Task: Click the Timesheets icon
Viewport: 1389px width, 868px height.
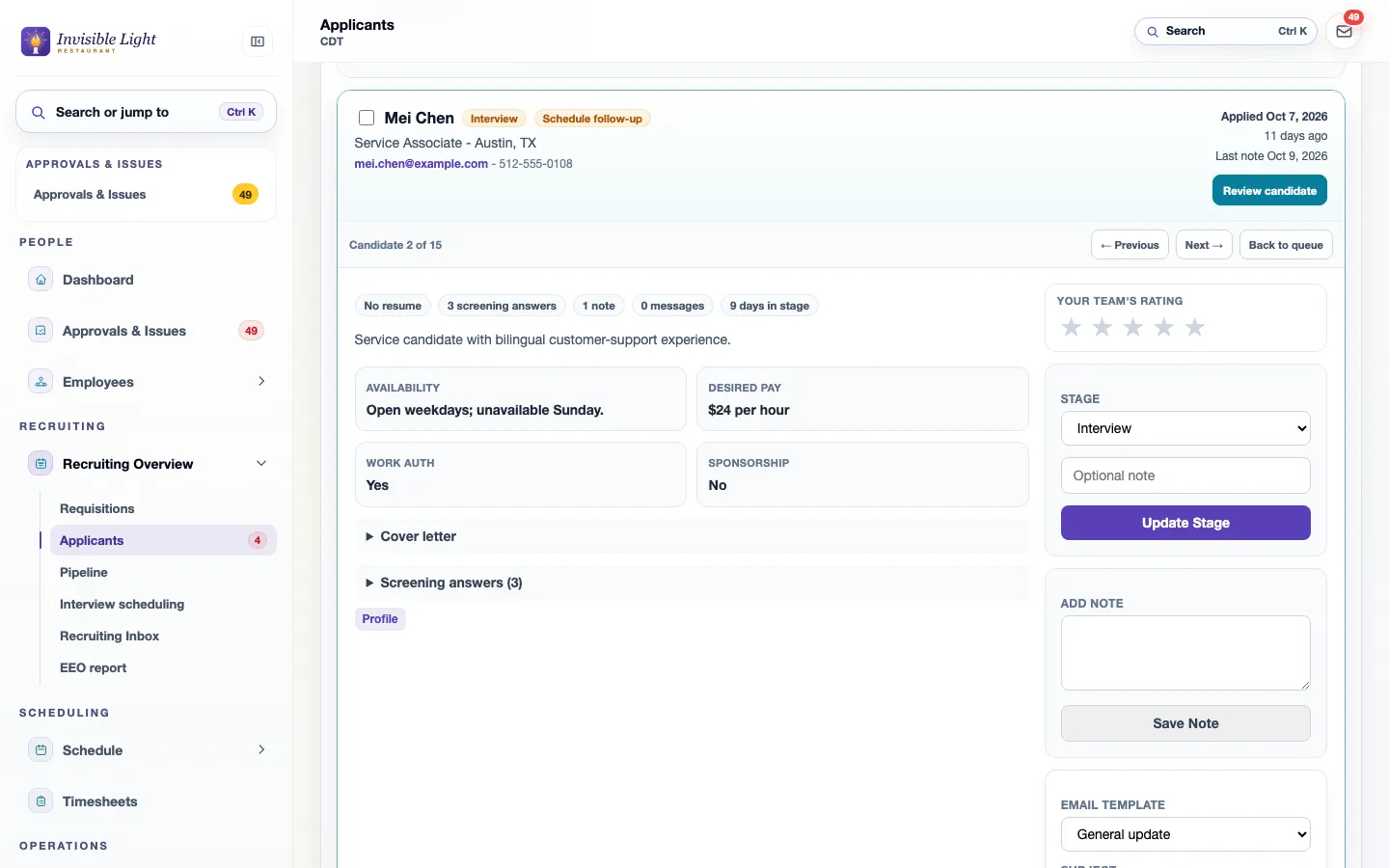Action: 41,801
